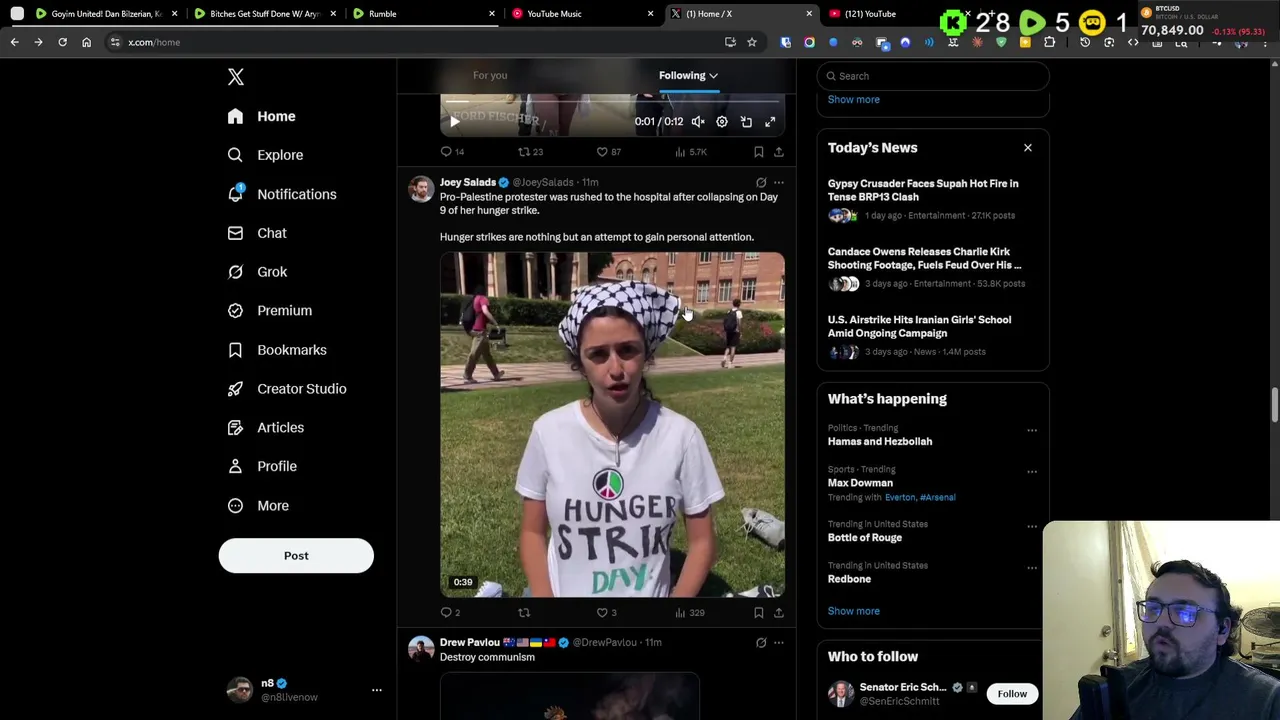Open the more options on Joey Salads' post
1280x720 pixels.
point(779,182)
